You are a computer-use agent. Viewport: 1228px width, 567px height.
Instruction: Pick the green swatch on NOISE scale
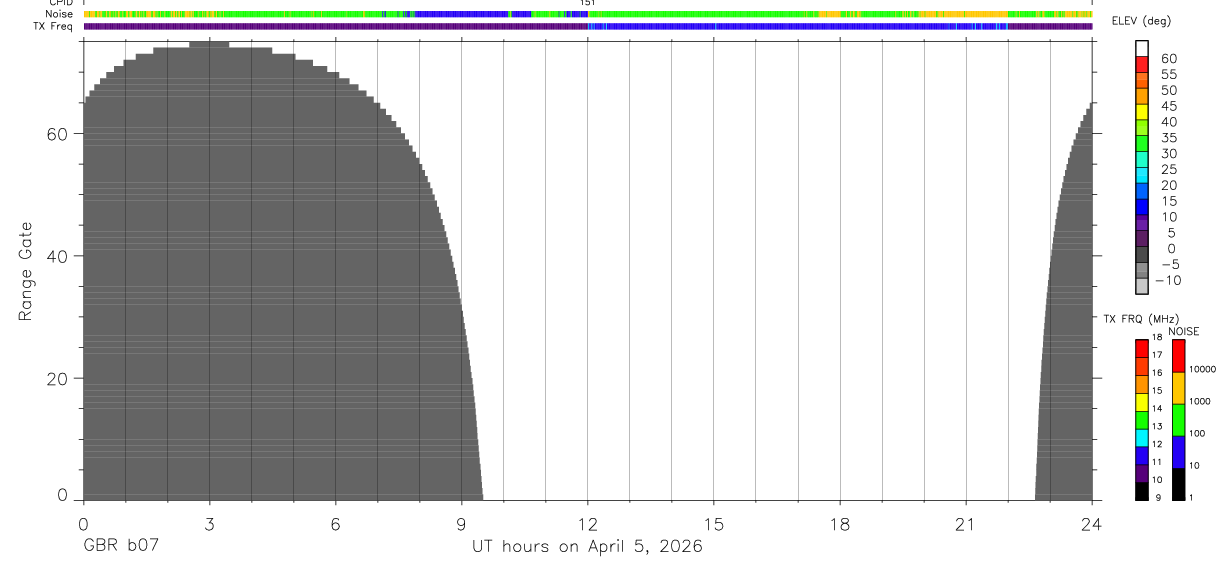tap(1178, 420)
